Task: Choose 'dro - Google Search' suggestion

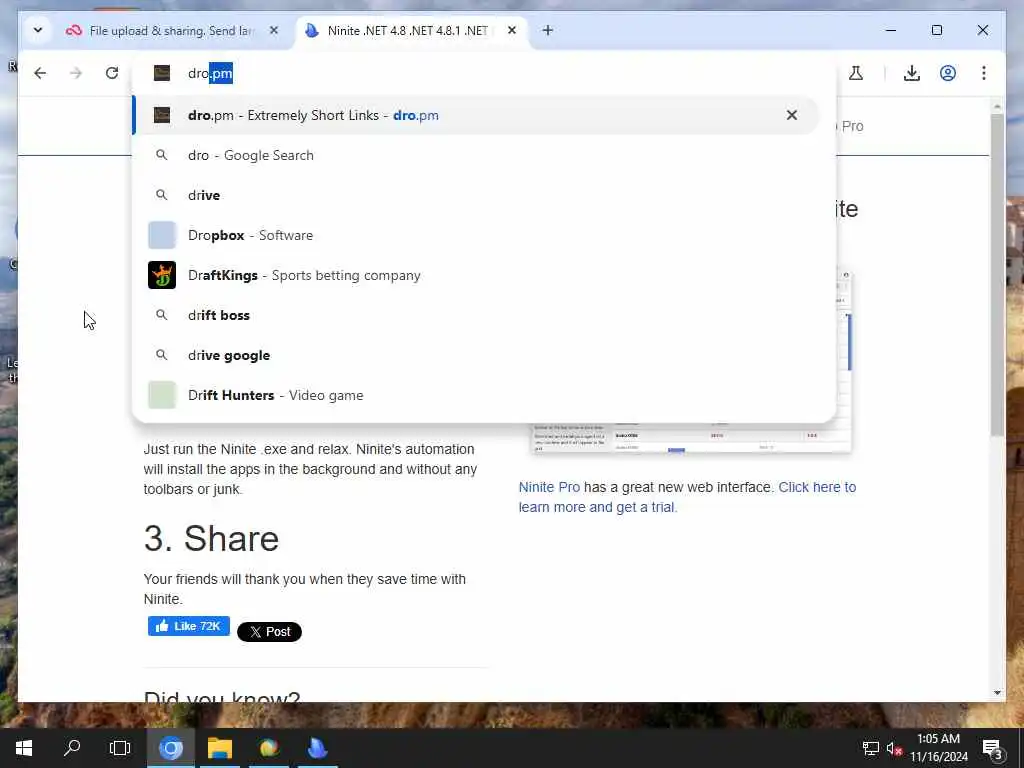Action: (475, 155)
